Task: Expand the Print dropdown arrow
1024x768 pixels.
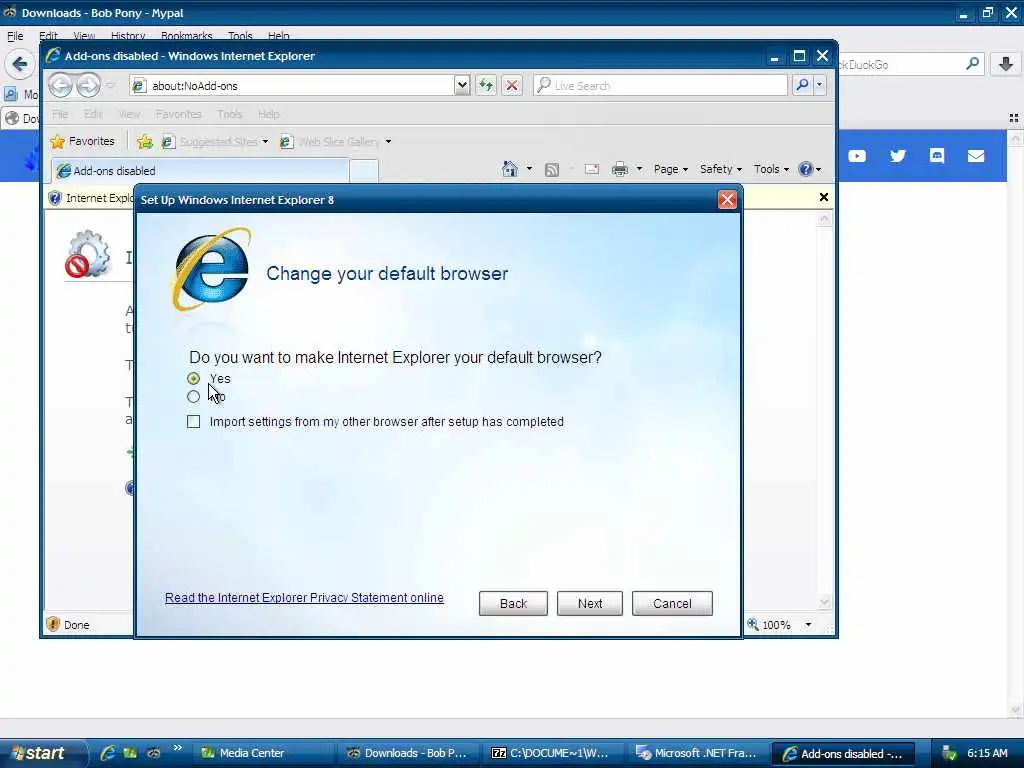Action: coord(639,169)
